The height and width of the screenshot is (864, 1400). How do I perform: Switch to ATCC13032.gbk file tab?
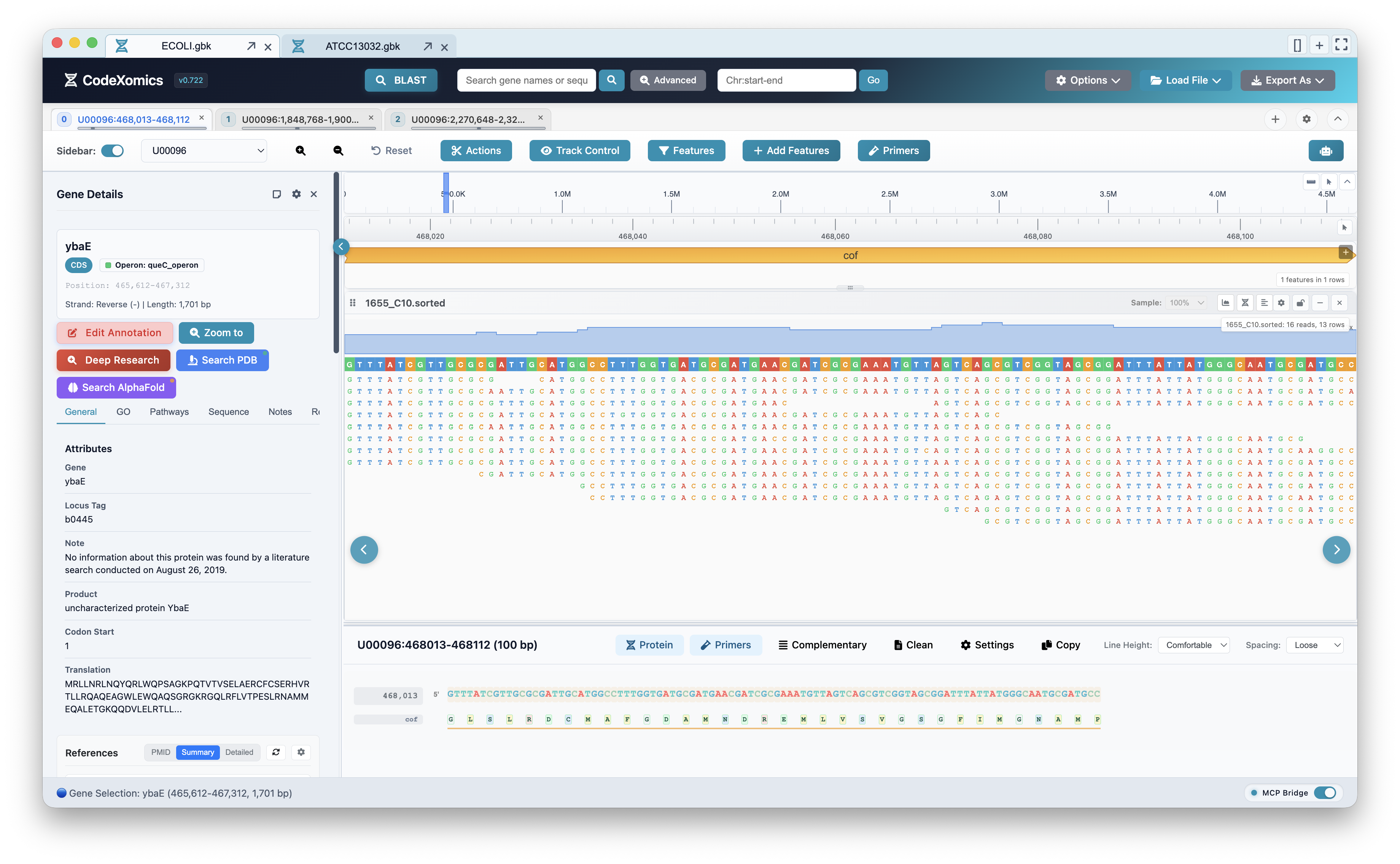[x=363, y=46]
